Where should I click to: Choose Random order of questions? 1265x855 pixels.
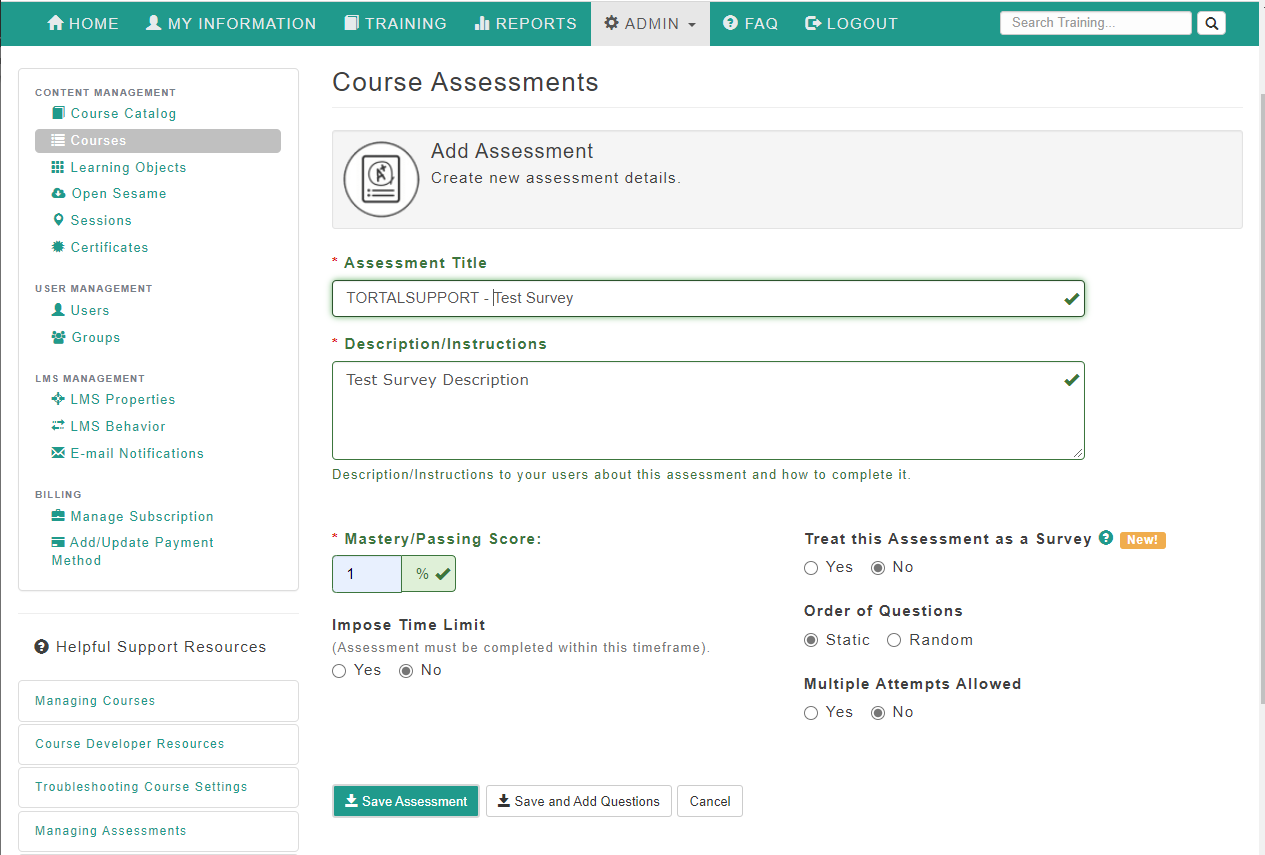(894, 640)
